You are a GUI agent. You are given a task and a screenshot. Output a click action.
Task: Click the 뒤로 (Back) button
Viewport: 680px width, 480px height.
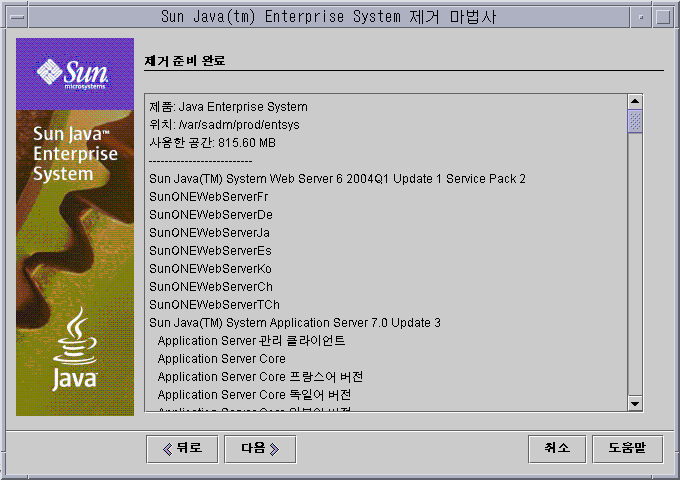click(x=182, y=449)
